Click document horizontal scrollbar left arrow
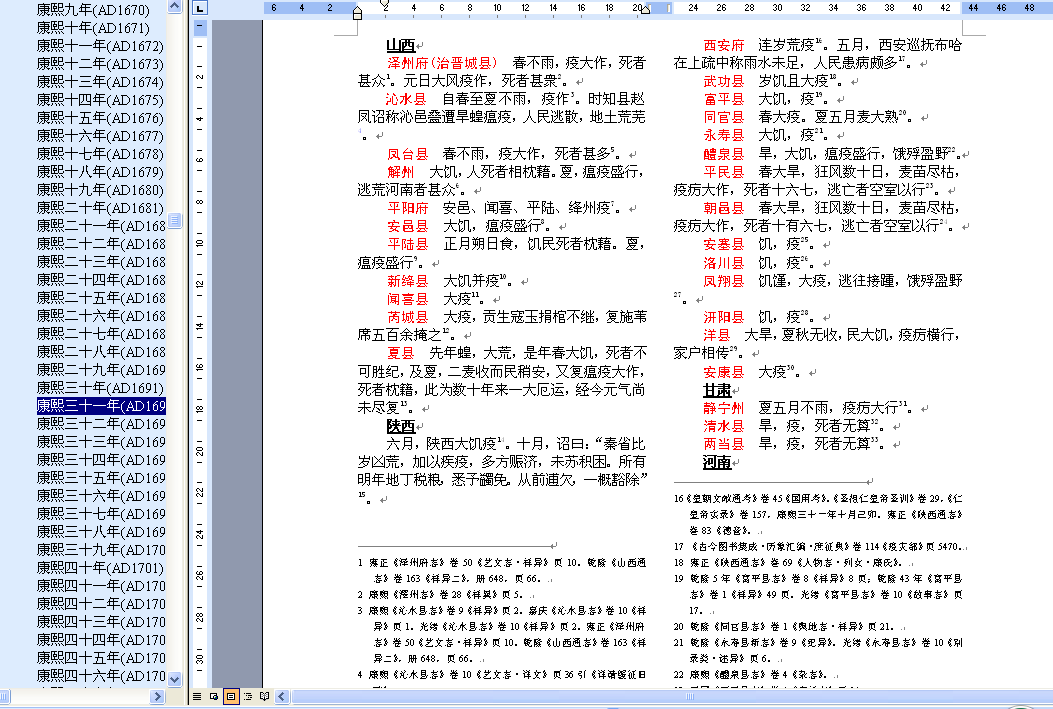The width and height of the screenshot is (1053, 709). (x=281, y=695)
